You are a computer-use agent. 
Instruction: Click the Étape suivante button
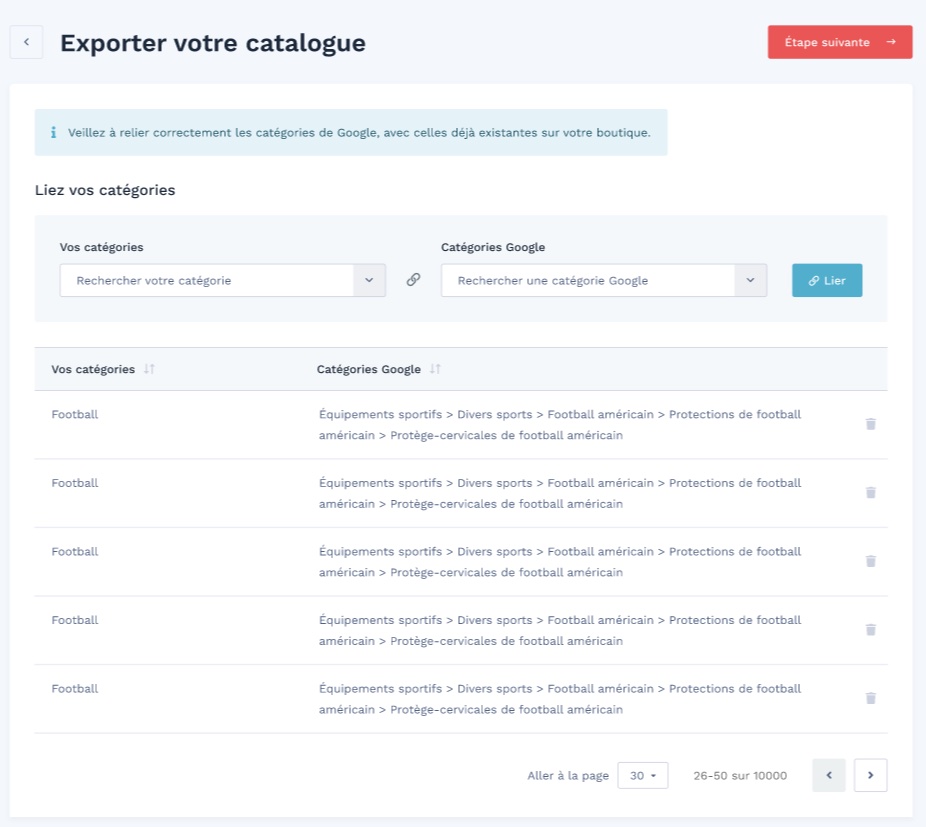click(839, 42)
